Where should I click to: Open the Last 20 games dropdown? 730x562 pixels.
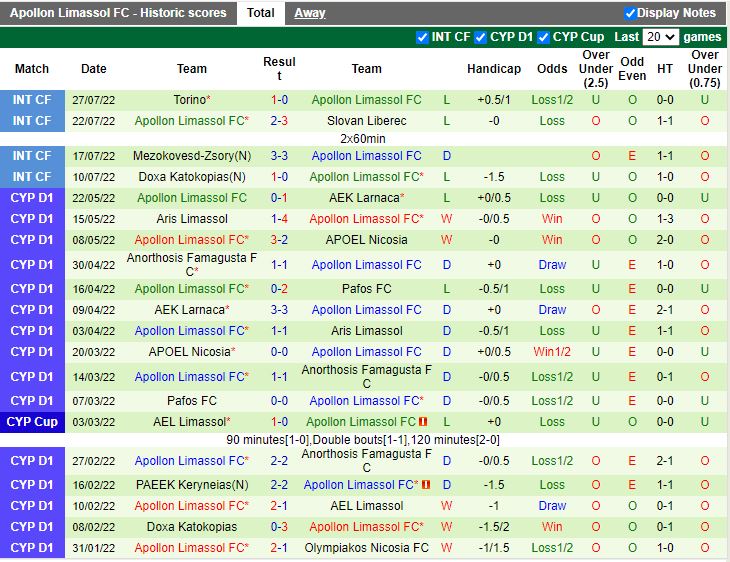pos(660,37)
